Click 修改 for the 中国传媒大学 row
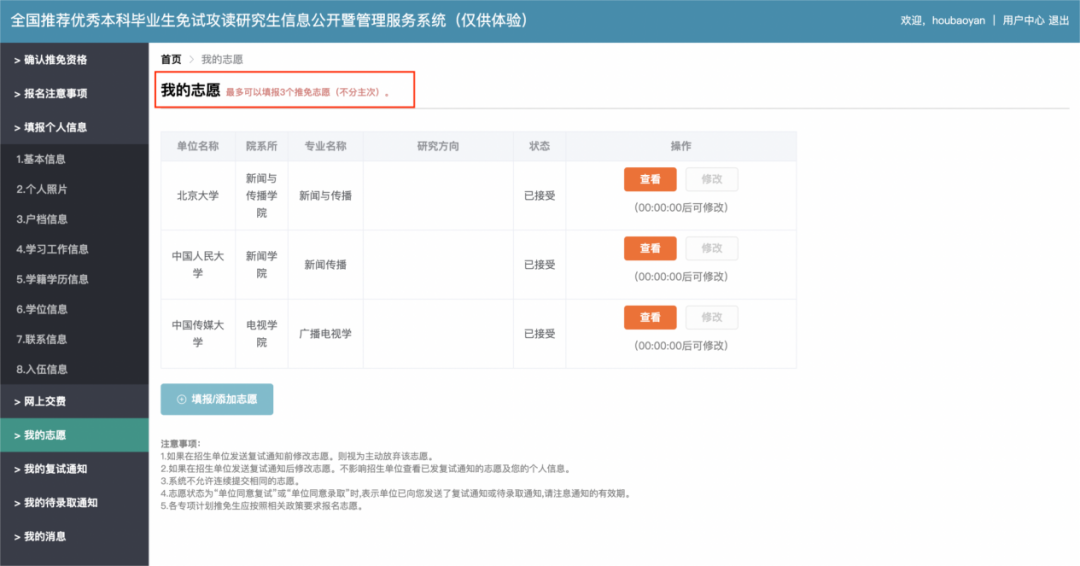Image resolution: width=1080 pixels, height=566 pixels. [x=712, y=317]
